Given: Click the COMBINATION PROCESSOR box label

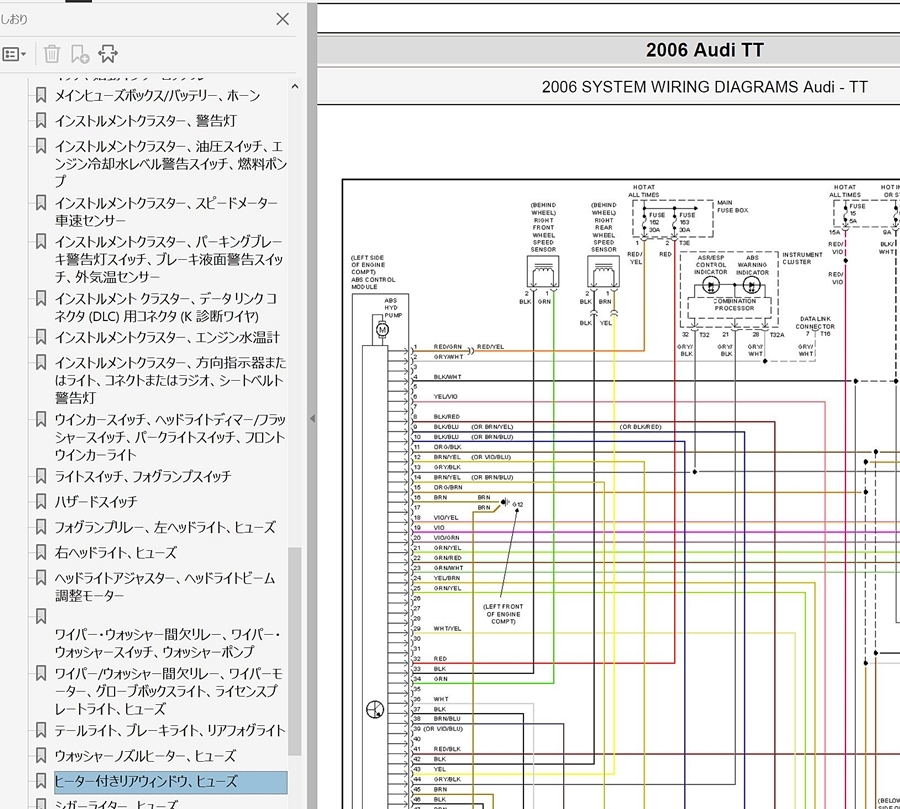Looking at the screenshot, I should tap(735, 304).
